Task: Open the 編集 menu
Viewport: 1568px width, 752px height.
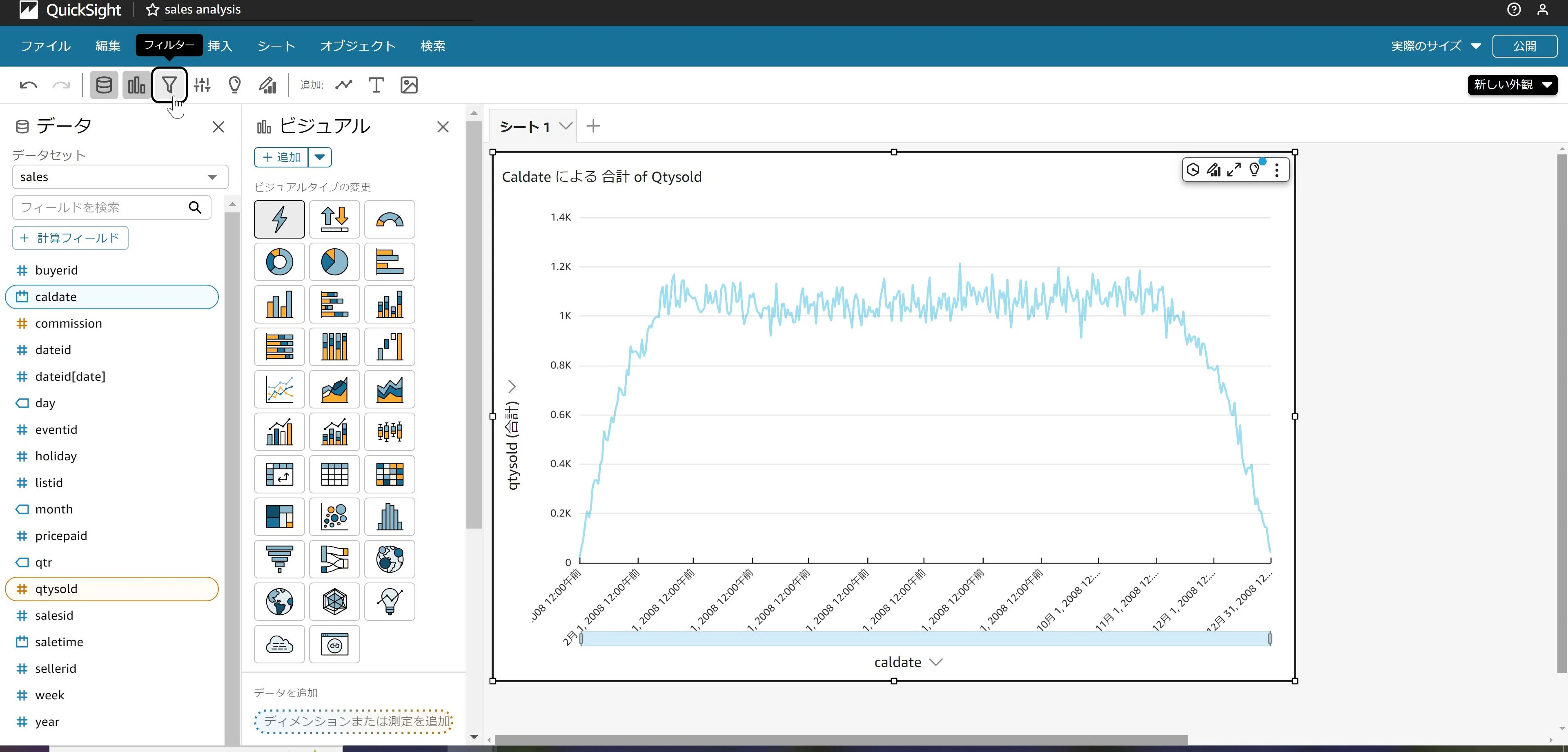Action: pos(108,46)
